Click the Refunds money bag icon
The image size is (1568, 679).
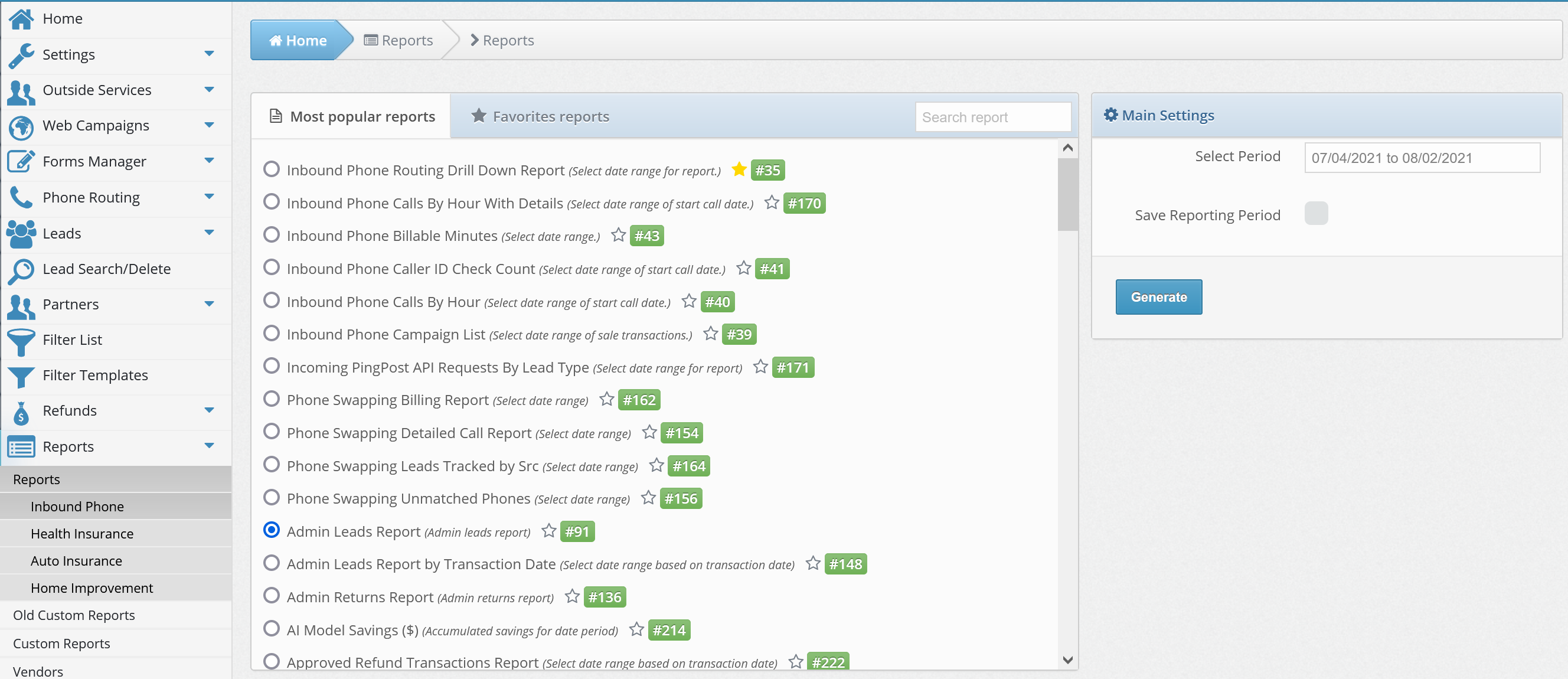pyautogui.click(x=21, y=412)
